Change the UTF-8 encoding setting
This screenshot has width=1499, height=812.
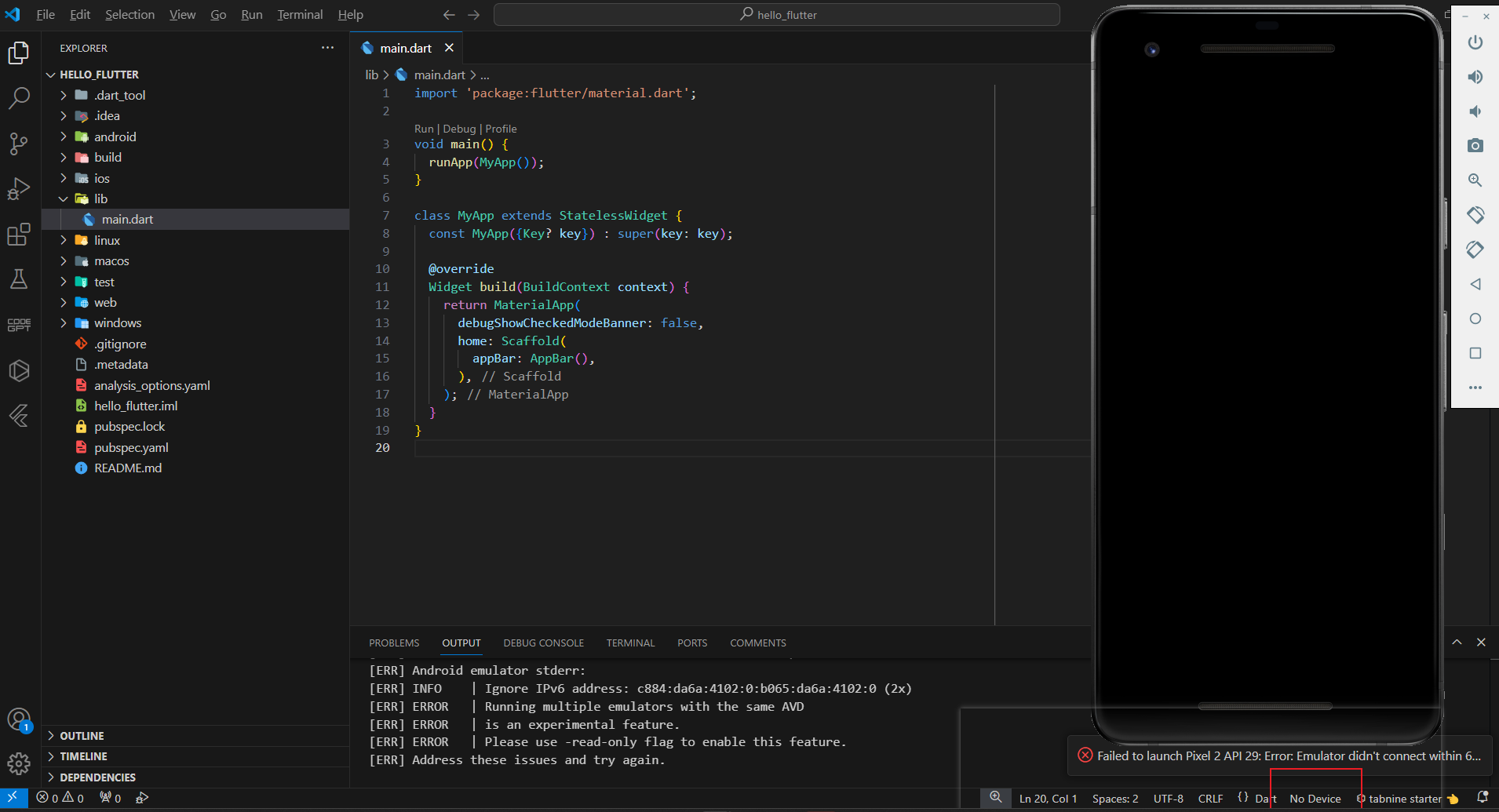pyautogui.click(x=1169, y=799)
